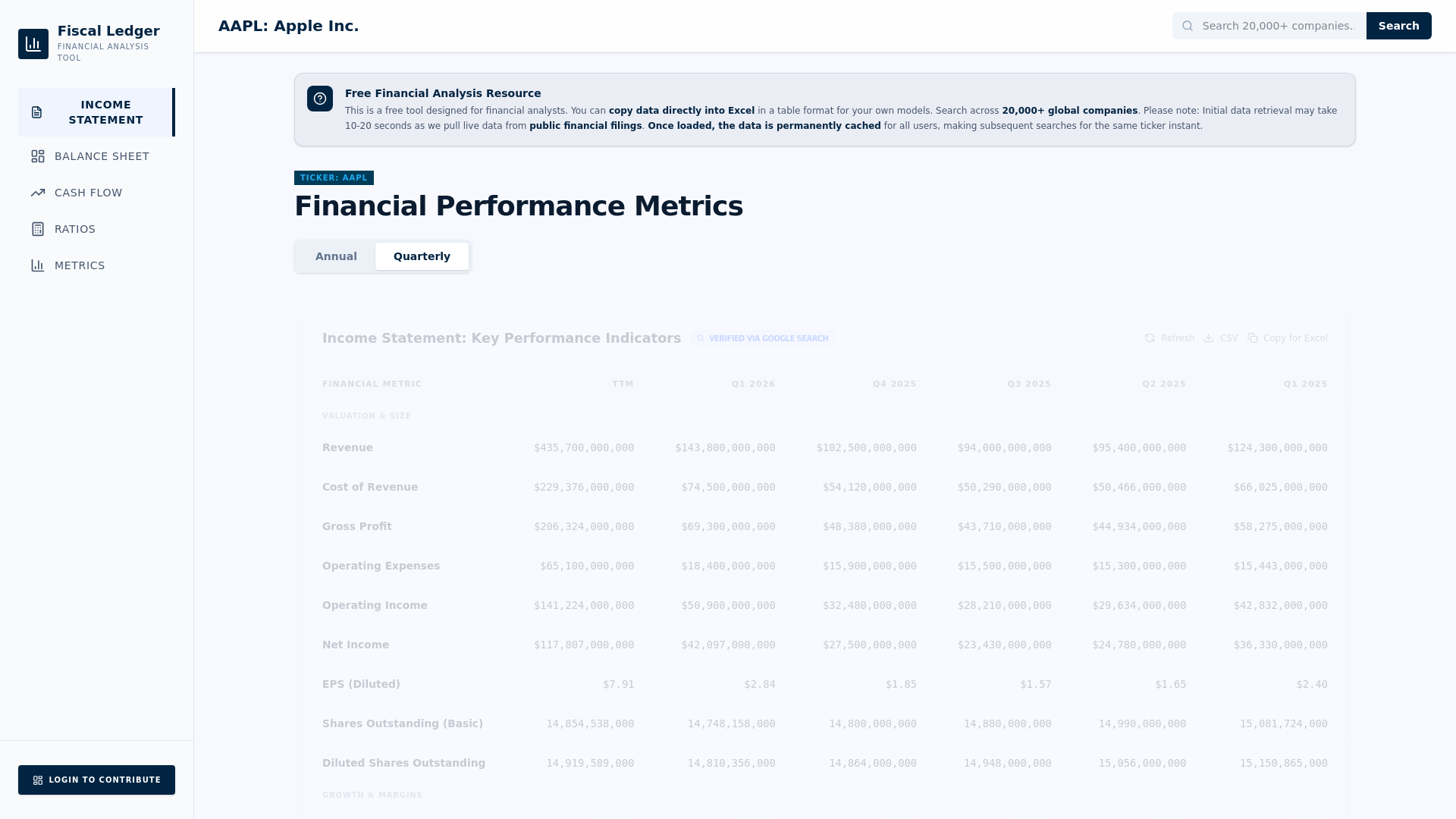Click the Refresh icon above the table
This screenshot has height=819, width=1456.
point(1150,338)
